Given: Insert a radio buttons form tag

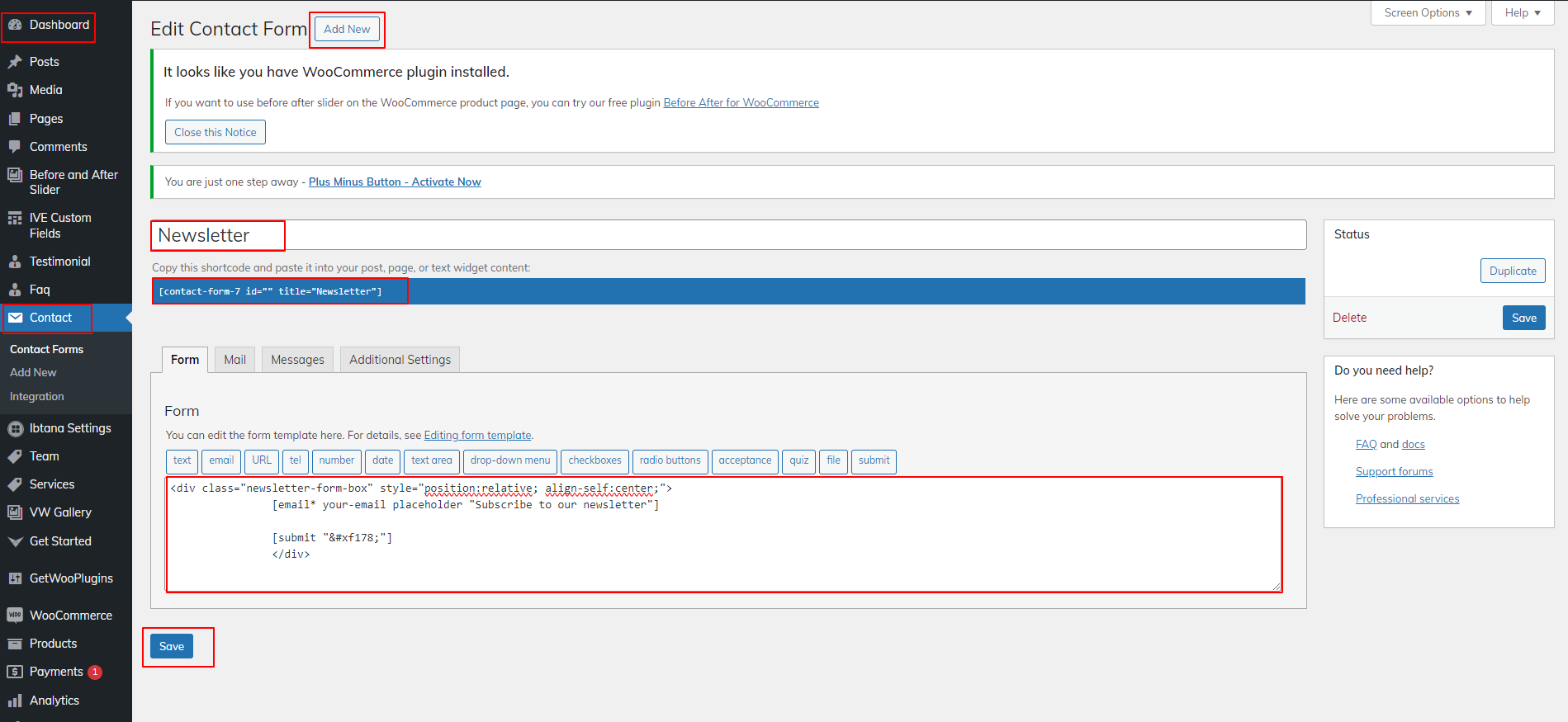Looking at the screenshot, I should (670, 460).
